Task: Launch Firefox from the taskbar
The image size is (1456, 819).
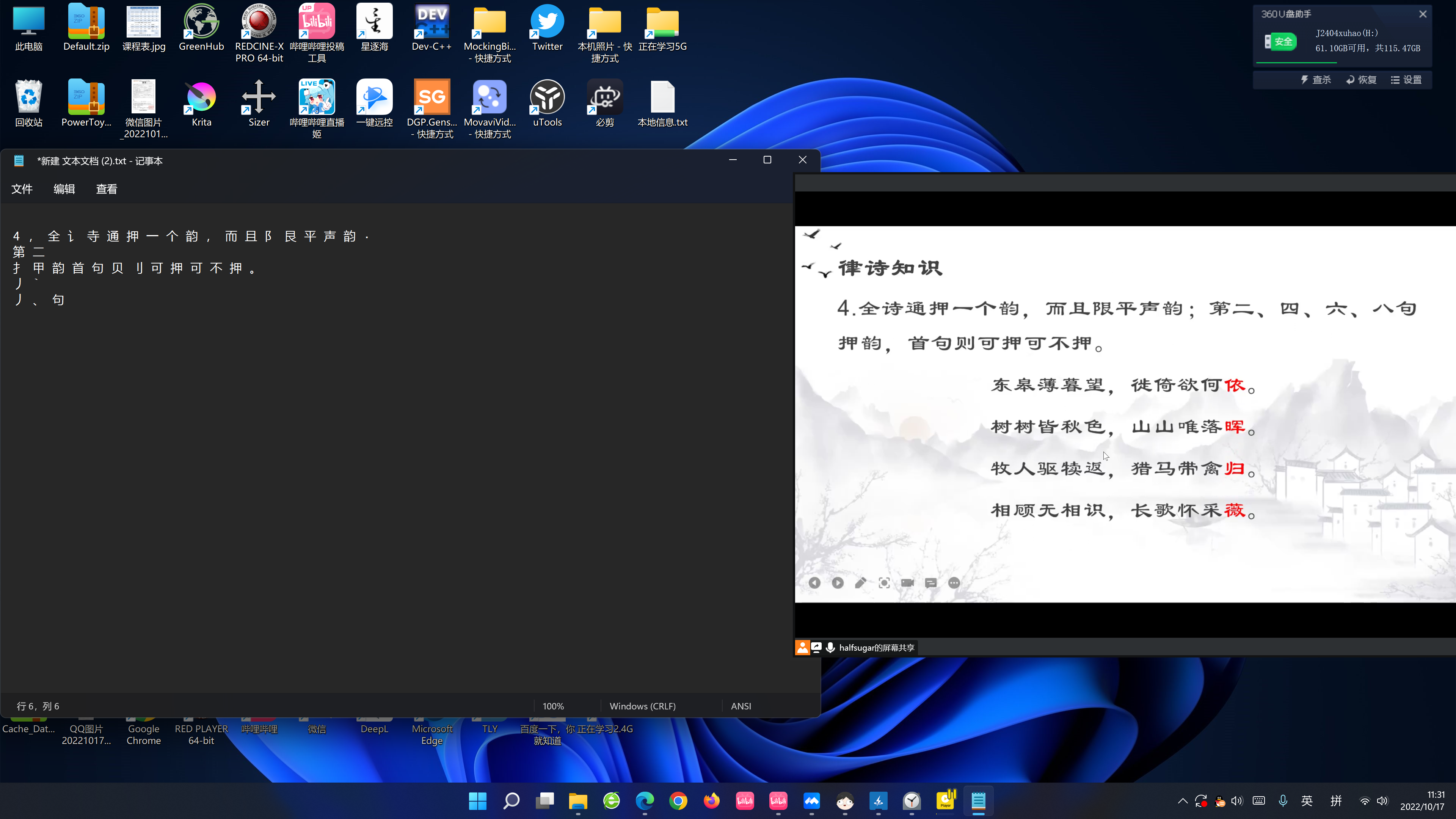Action: [x=712, y=801]
